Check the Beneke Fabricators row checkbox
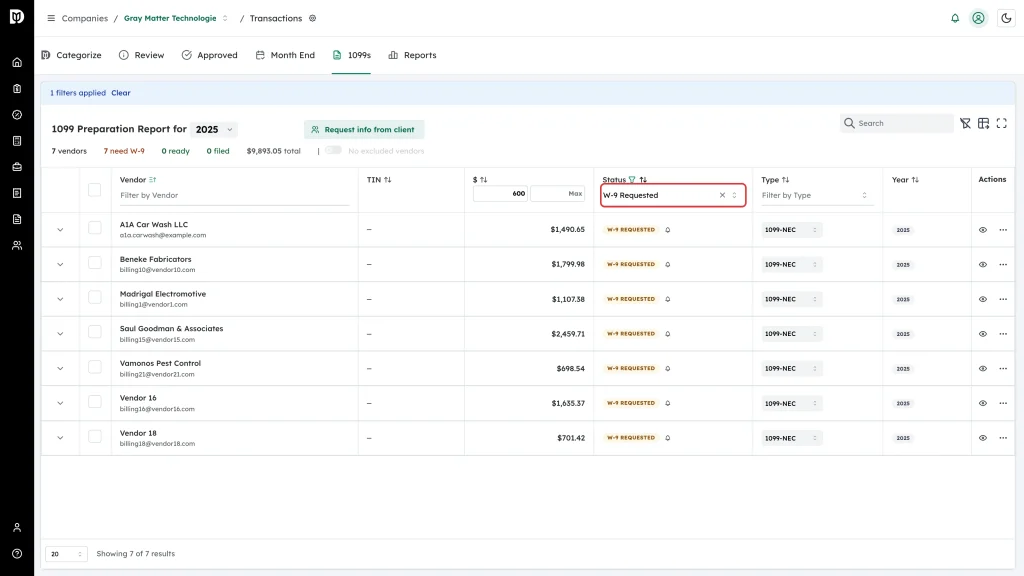 pos(95,263)
